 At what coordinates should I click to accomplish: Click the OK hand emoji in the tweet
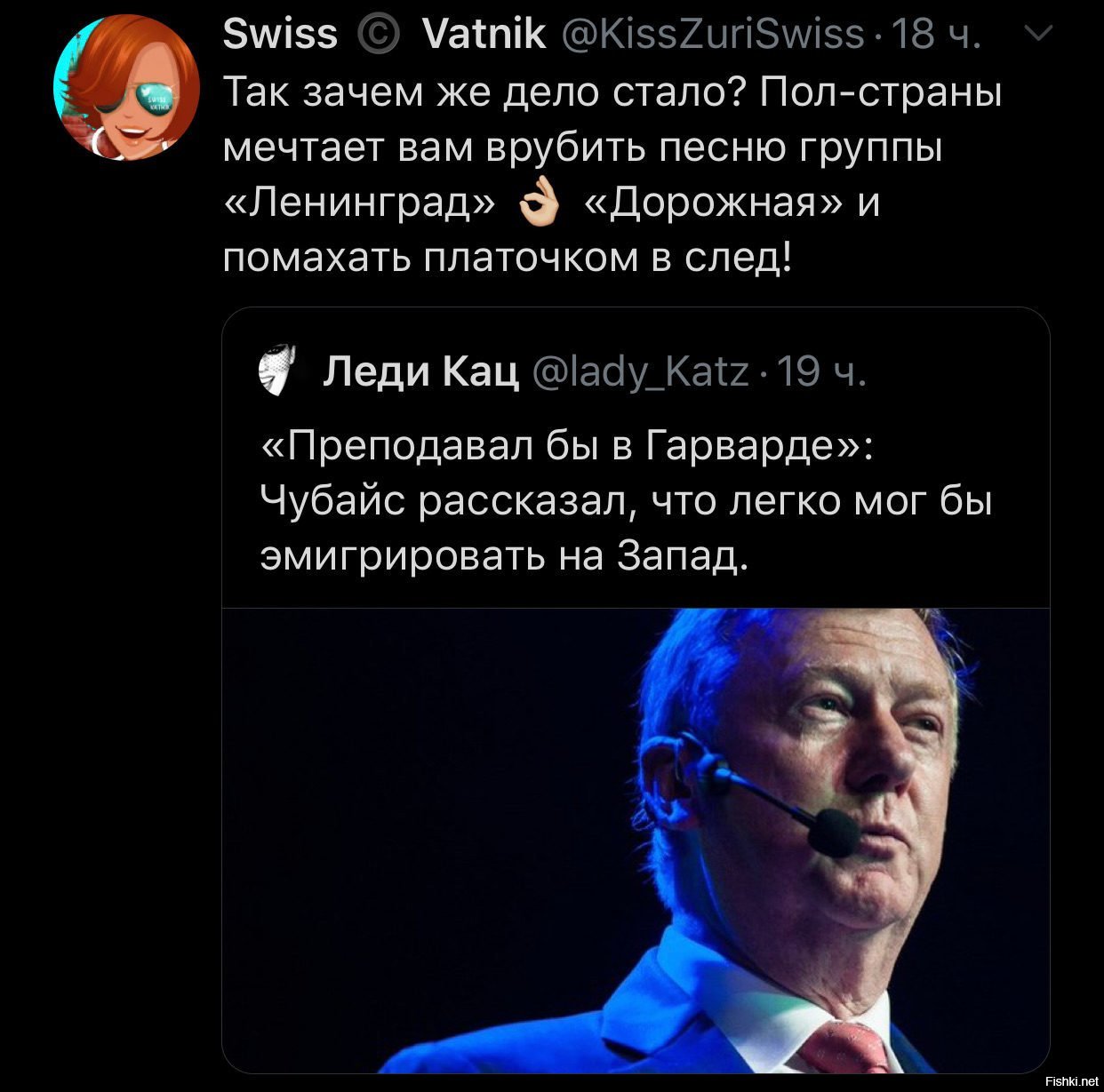(x=539, y=205)
